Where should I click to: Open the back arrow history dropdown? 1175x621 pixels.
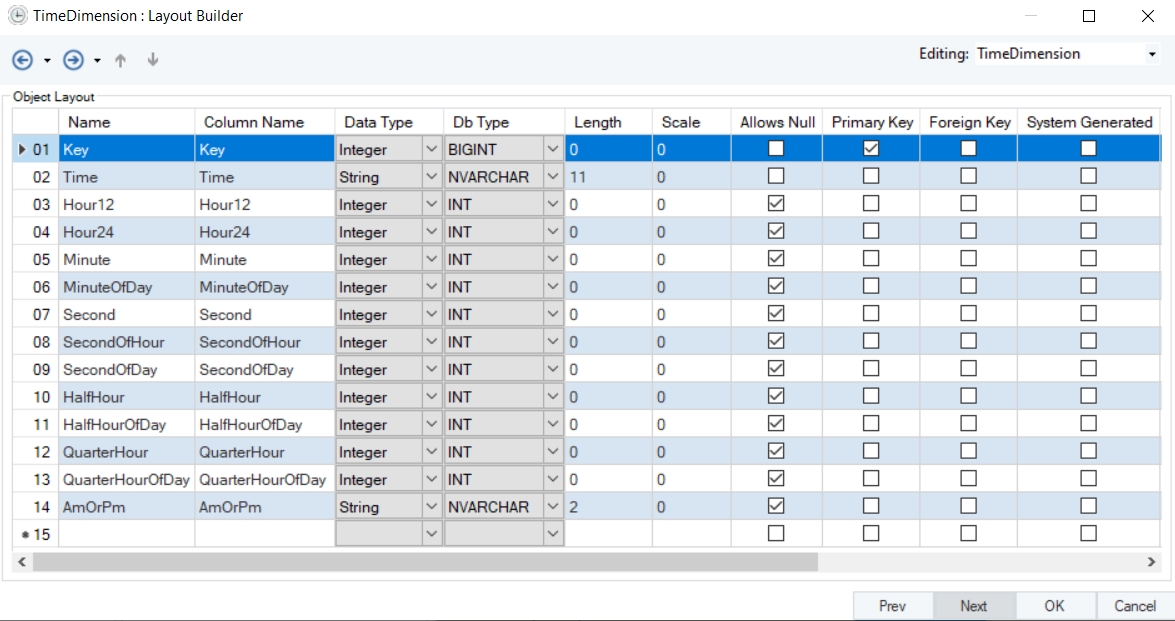coord(47,61)
